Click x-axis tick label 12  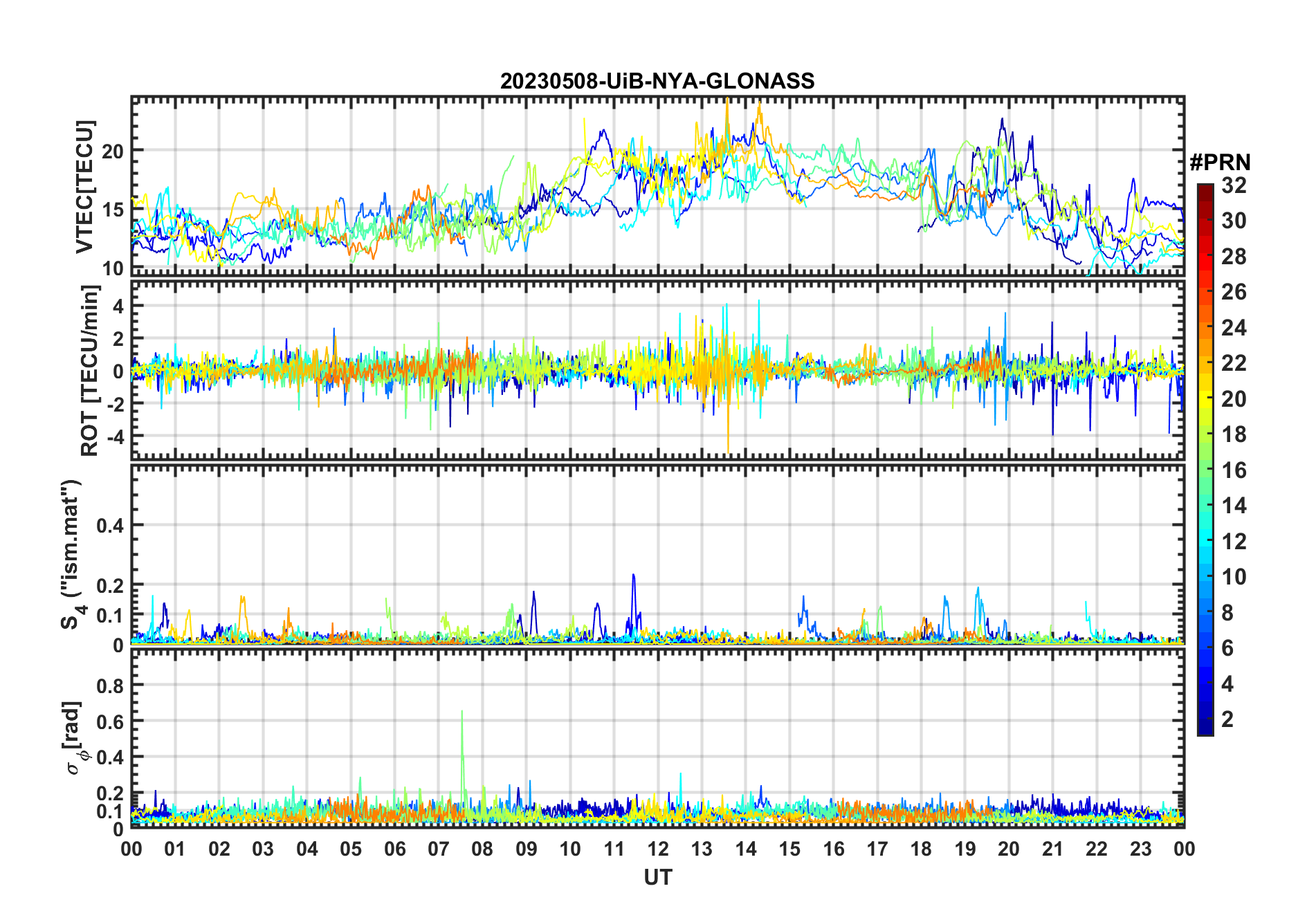[x=658, y=849]
